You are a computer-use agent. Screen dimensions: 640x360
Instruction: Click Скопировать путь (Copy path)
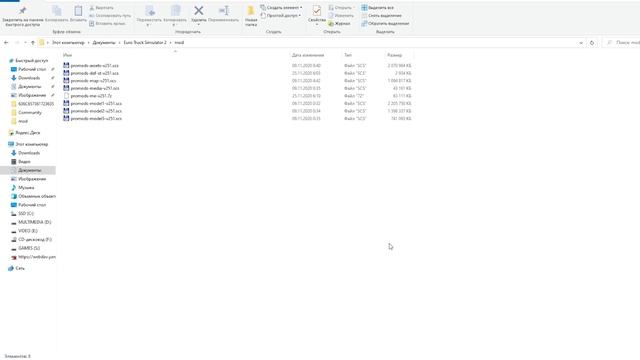[110, 16]
